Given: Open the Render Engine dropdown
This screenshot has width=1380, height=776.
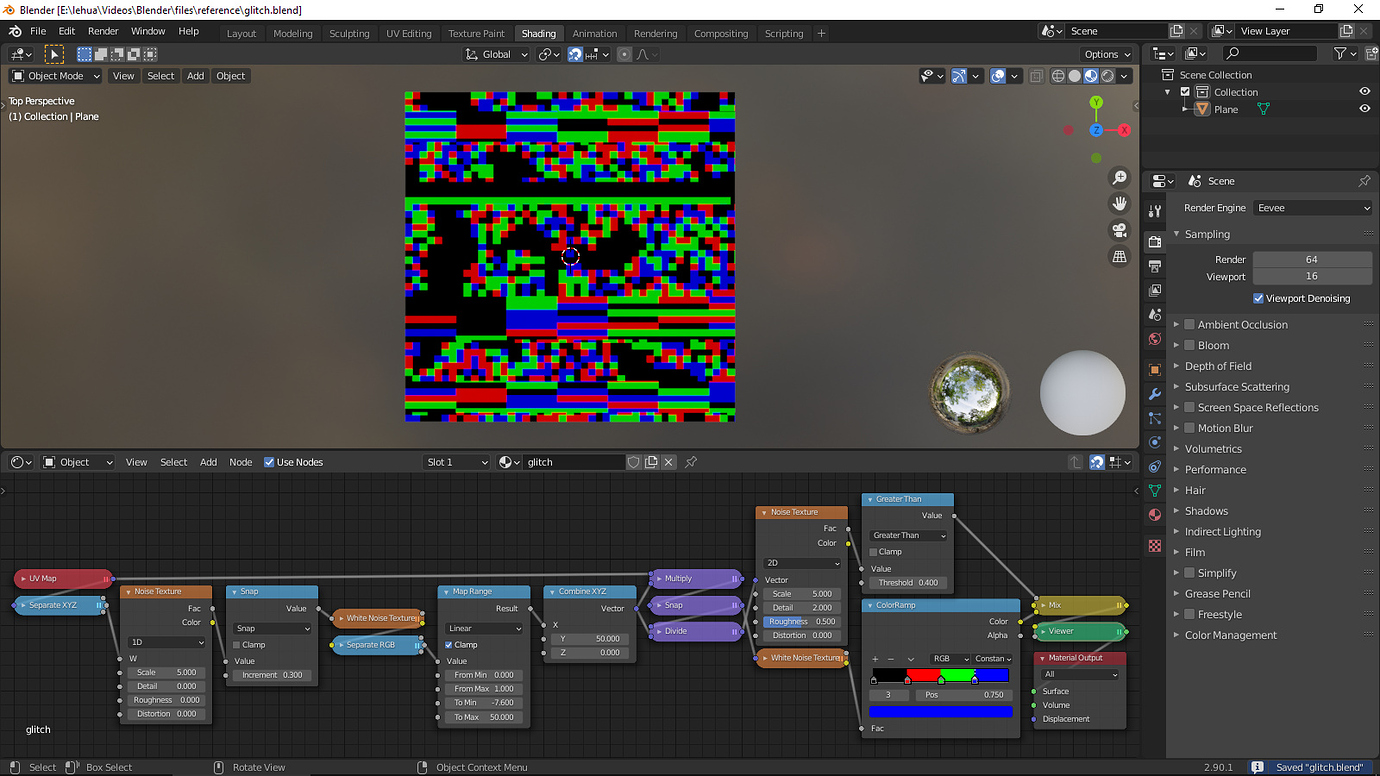Looking at the screenshot, I should click(1312, 207).
